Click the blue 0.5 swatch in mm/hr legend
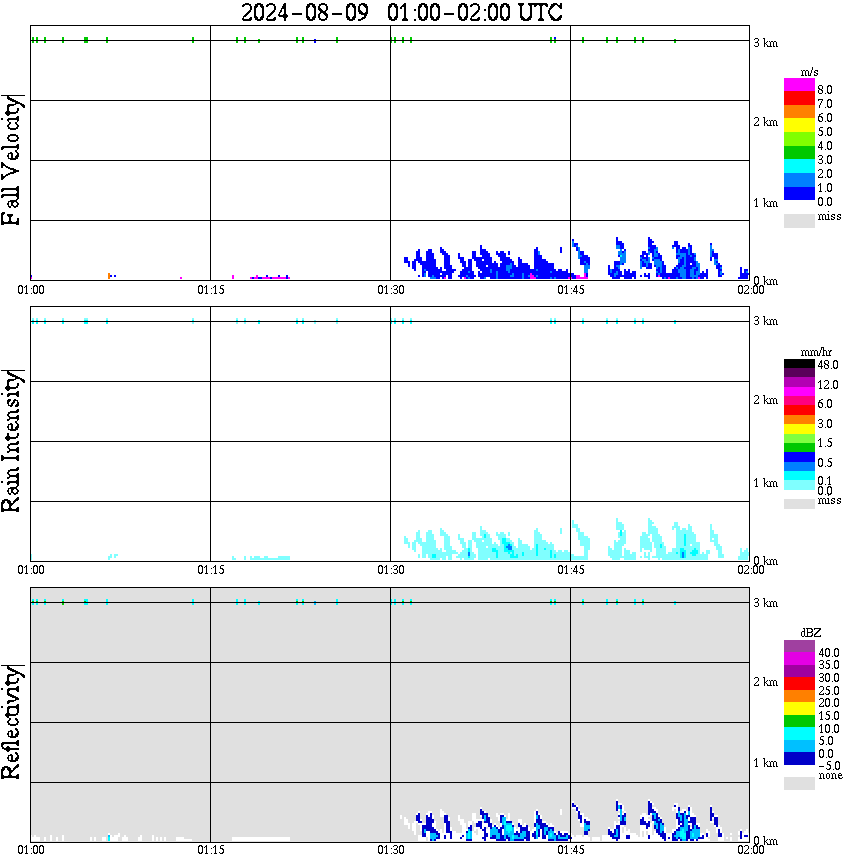850x868 pixels. tap(799, 457)
